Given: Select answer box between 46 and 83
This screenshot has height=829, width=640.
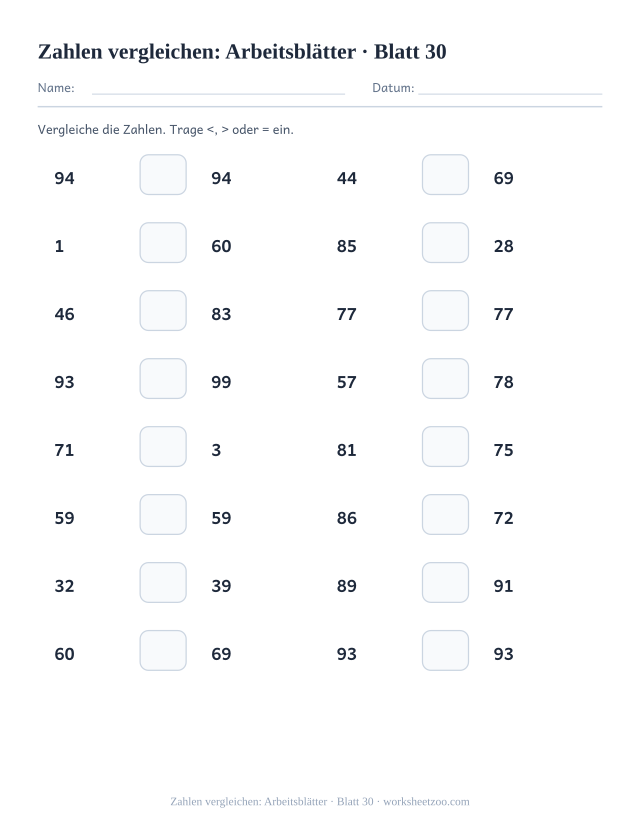Looking at the screenshot, I should click(163, 310).
